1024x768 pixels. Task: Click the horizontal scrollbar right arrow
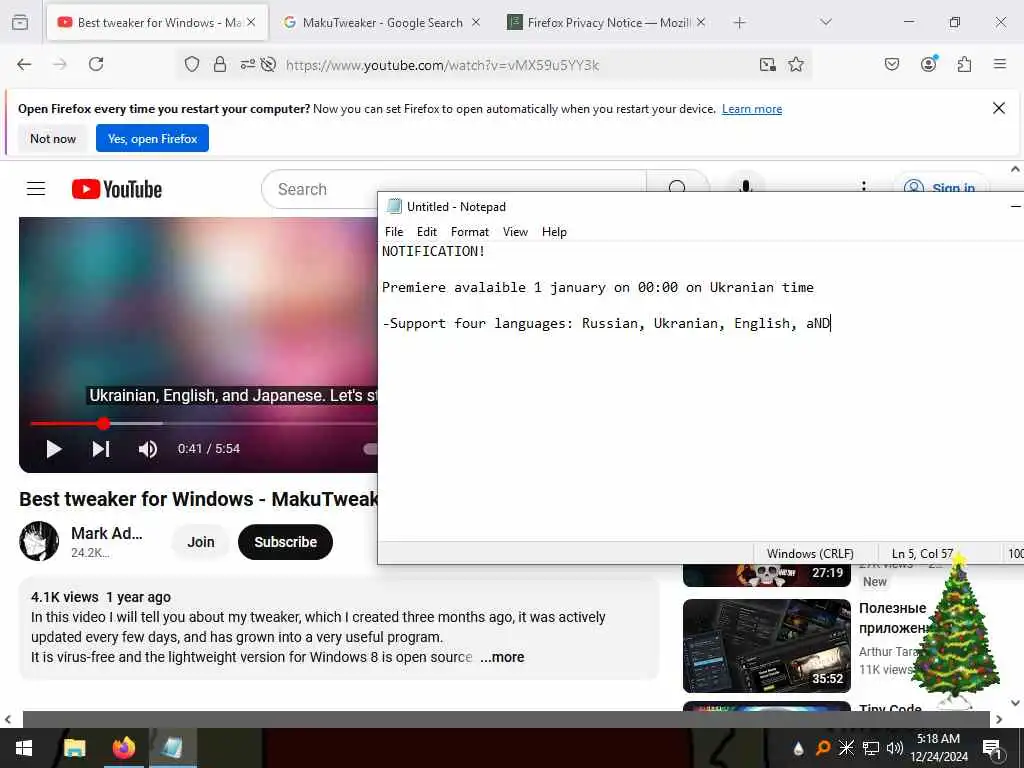[999, 719]
